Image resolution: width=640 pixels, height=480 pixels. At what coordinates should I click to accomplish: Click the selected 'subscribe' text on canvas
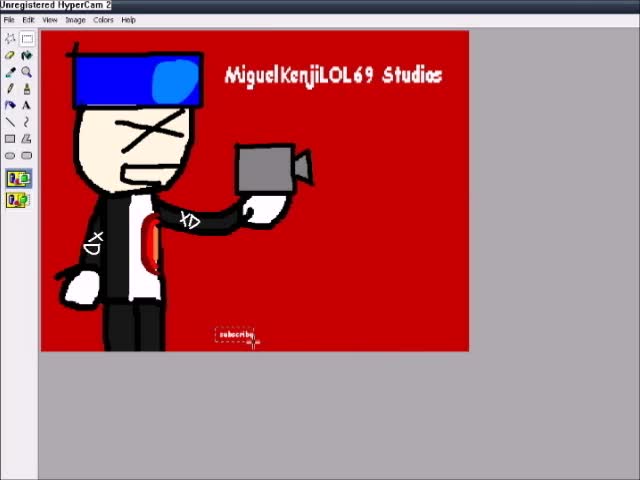[x=235, y=335]
